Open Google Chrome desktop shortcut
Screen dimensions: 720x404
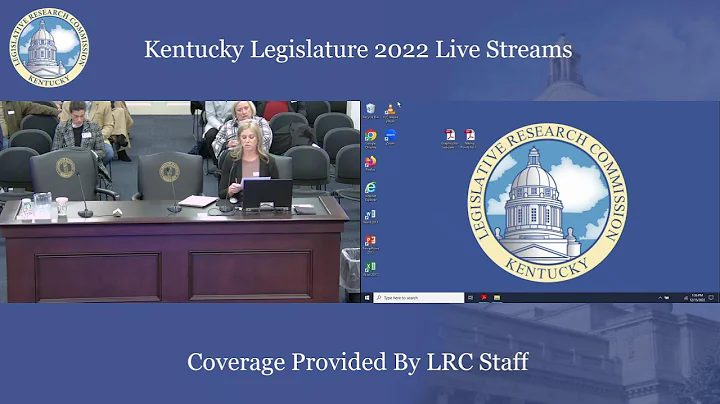(x=371, y=139)
